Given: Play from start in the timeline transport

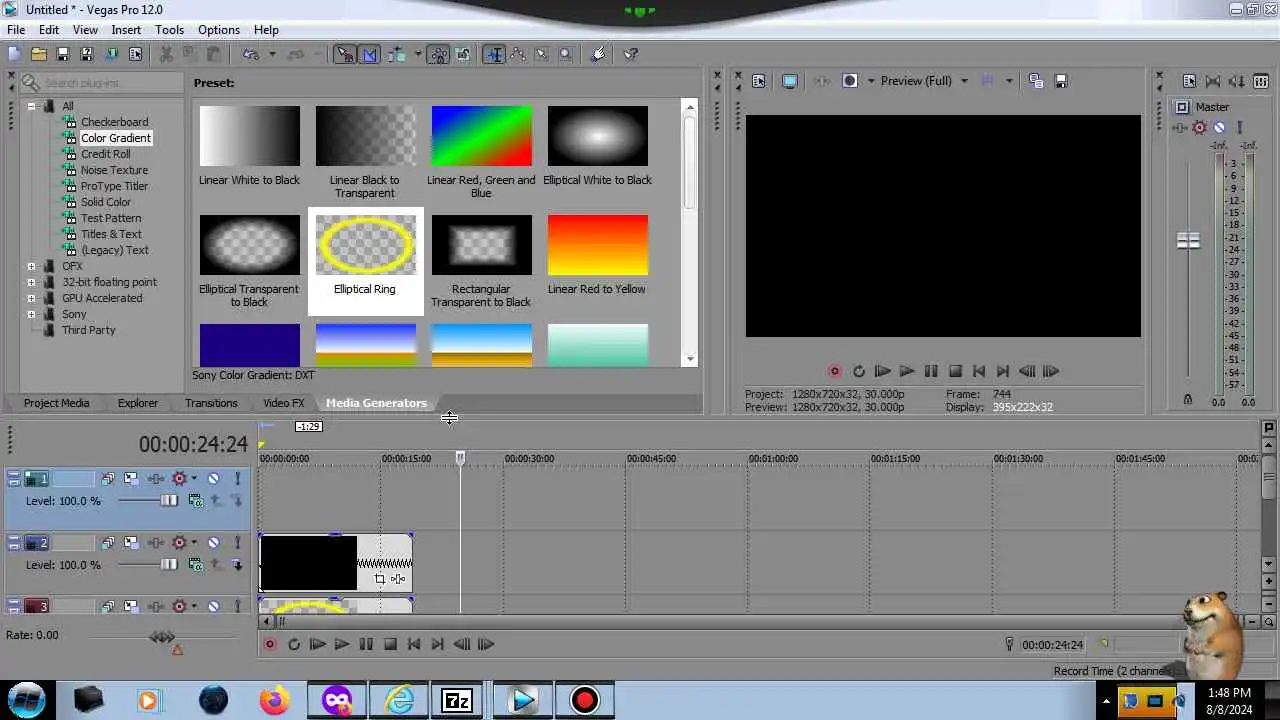Looking at the screenshot, I should click(317, 645).
